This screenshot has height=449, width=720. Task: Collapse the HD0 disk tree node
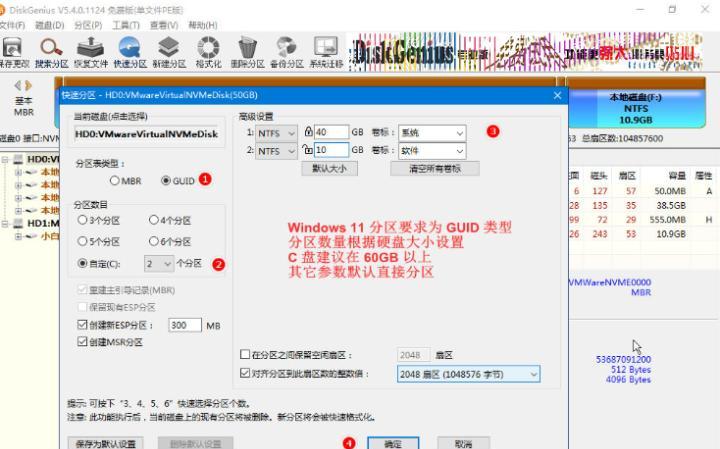point(5,159)
